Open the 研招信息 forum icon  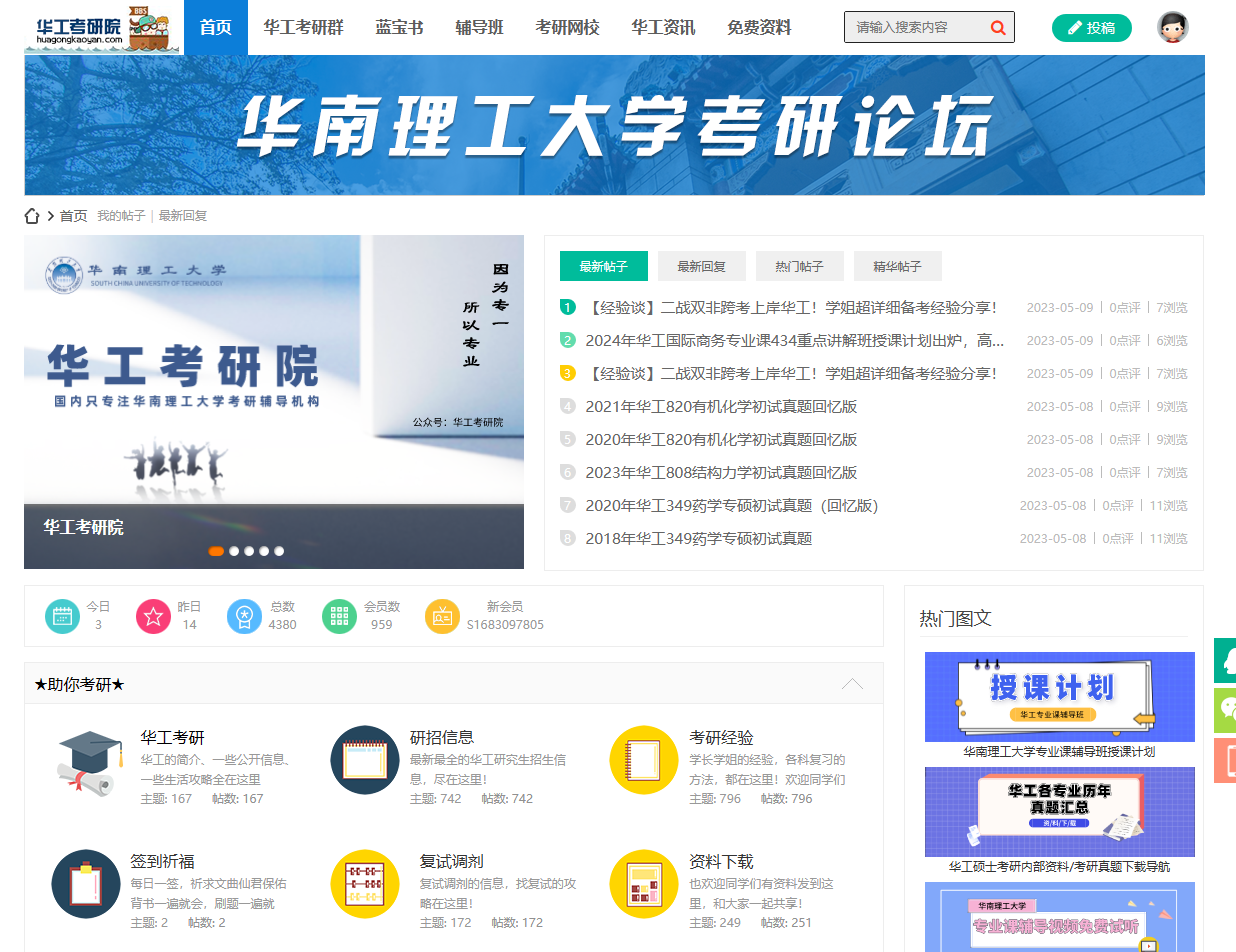click(x=365, y=760)
